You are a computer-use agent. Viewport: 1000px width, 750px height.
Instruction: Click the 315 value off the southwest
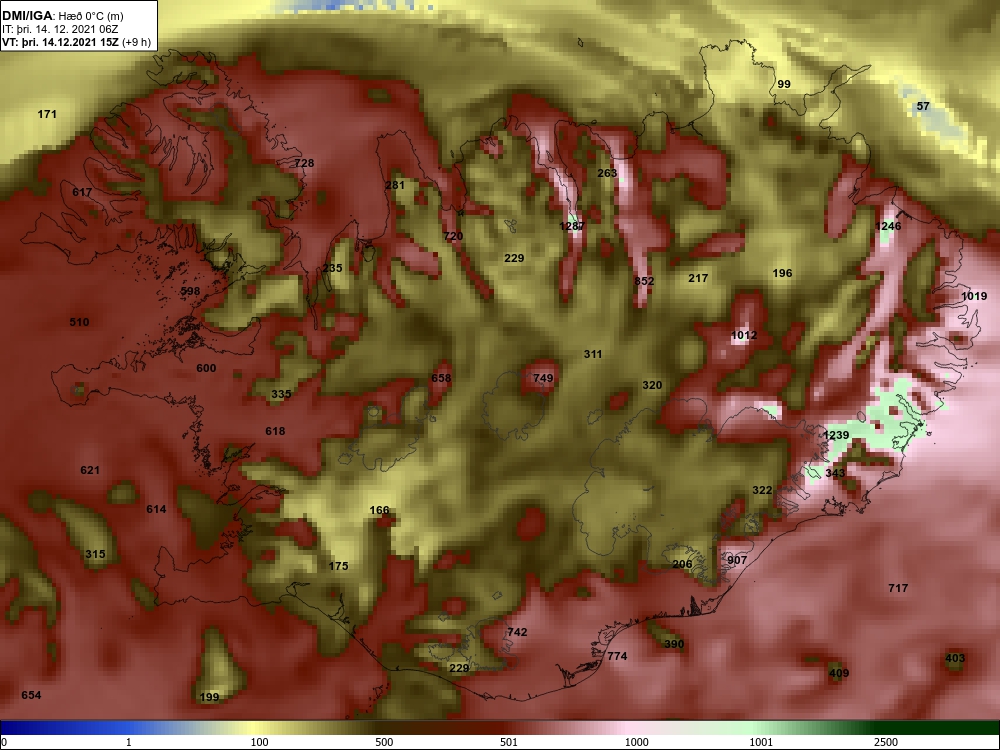point(95,554)
